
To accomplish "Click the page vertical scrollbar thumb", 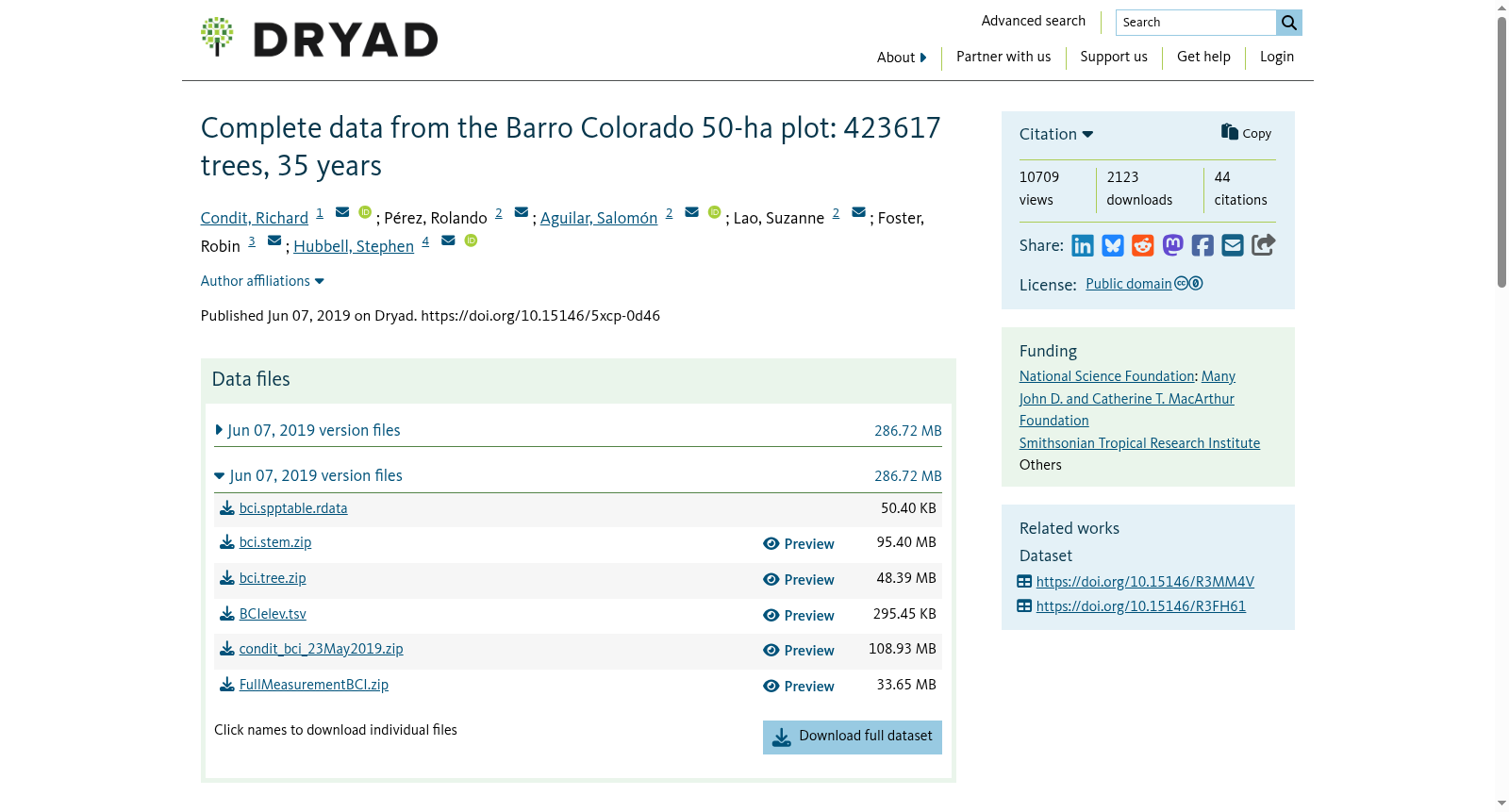I will (1501, 151).
